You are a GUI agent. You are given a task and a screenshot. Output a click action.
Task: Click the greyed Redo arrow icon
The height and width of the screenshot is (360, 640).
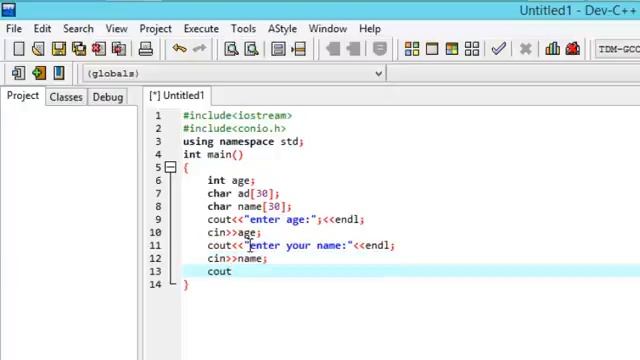(200, 49)
